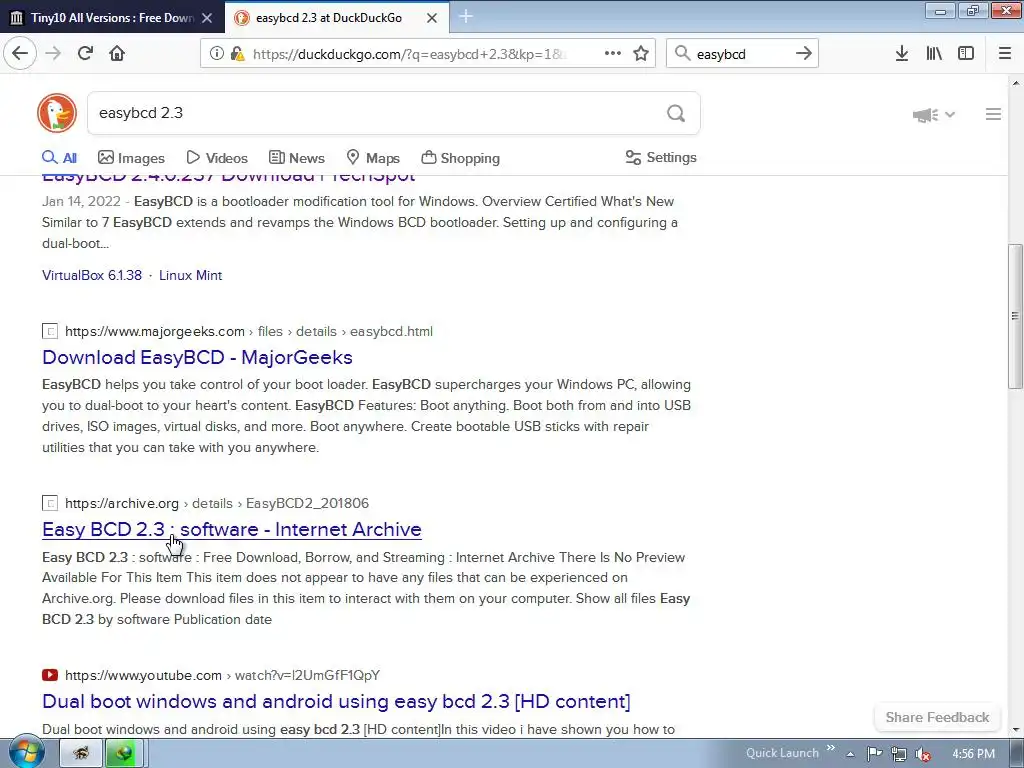Screen dimensions: 1024x768
Task: Open the DuckDuckGo side menu icon
Action: coord(993,114)
